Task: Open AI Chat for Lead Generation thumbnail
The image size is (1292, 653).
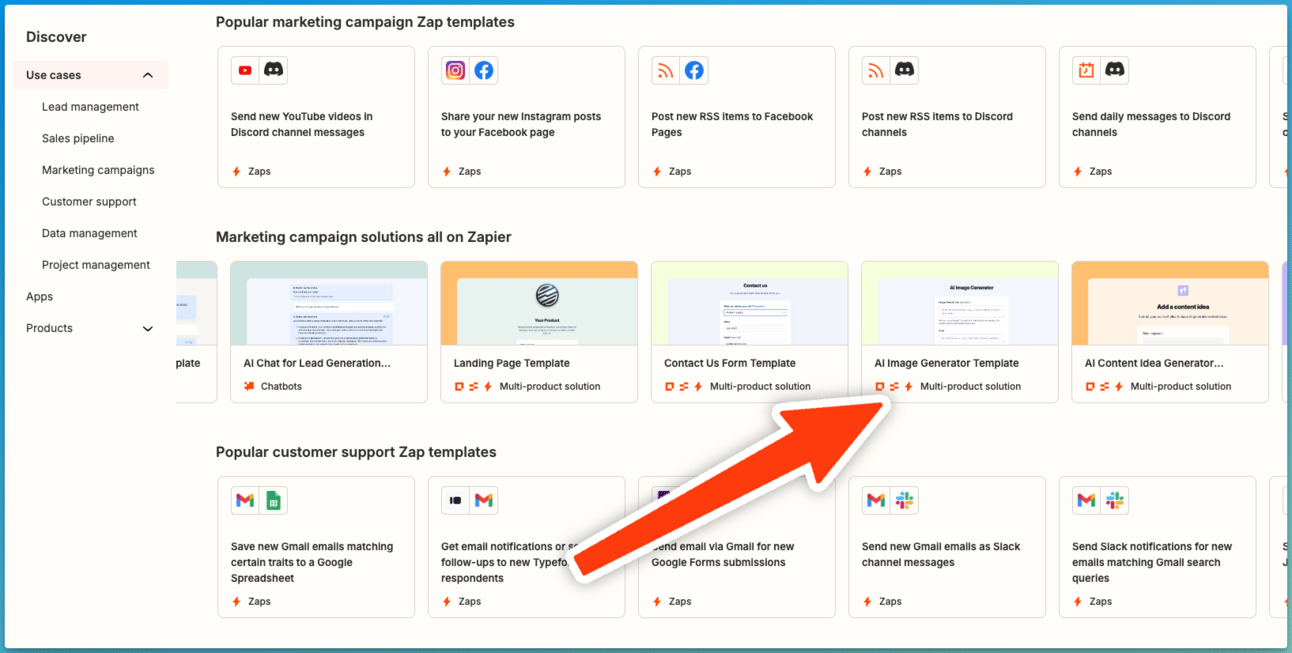Action: click(329, 304)
